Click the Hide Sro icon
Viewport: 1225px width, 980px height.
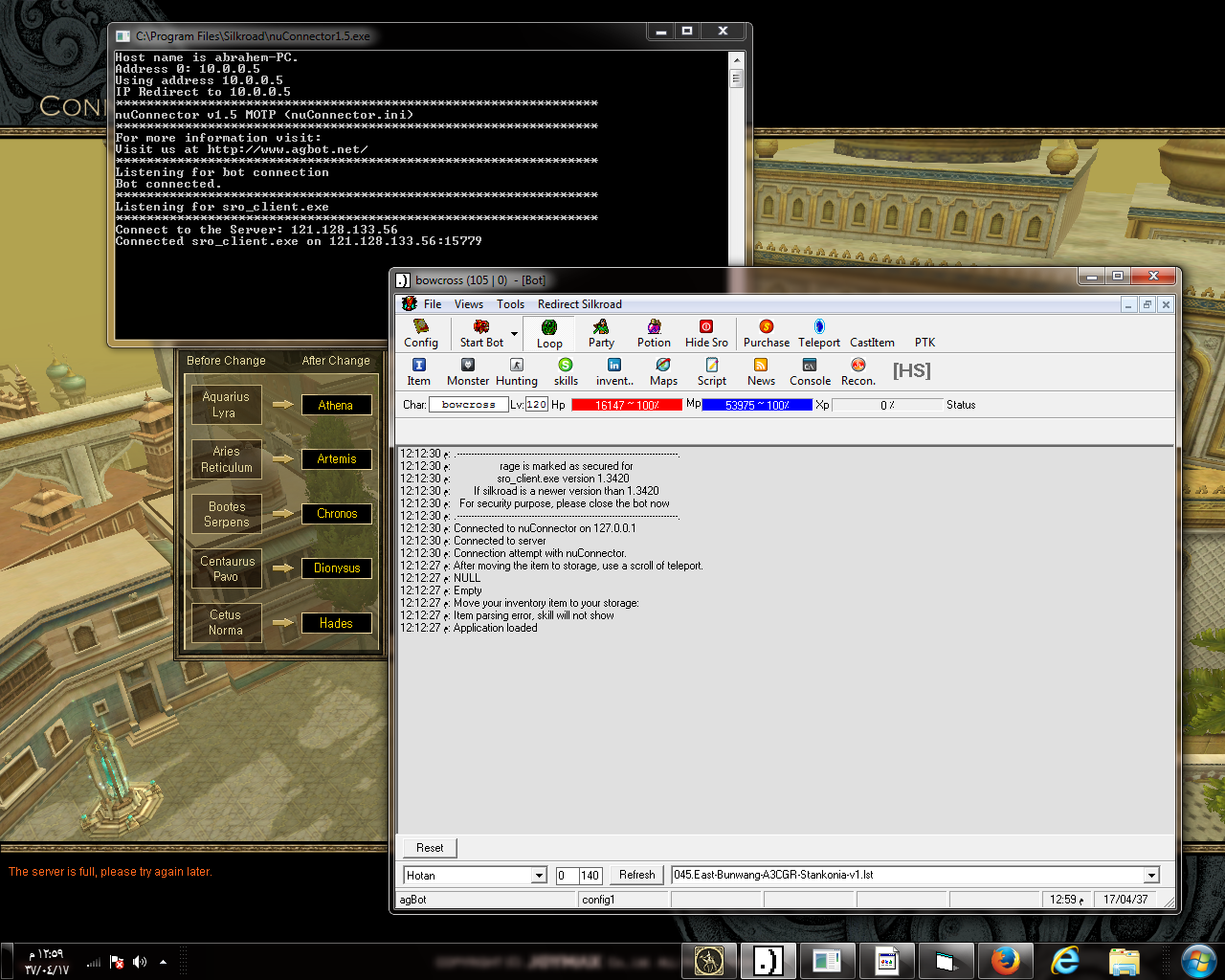coord(706,333)
